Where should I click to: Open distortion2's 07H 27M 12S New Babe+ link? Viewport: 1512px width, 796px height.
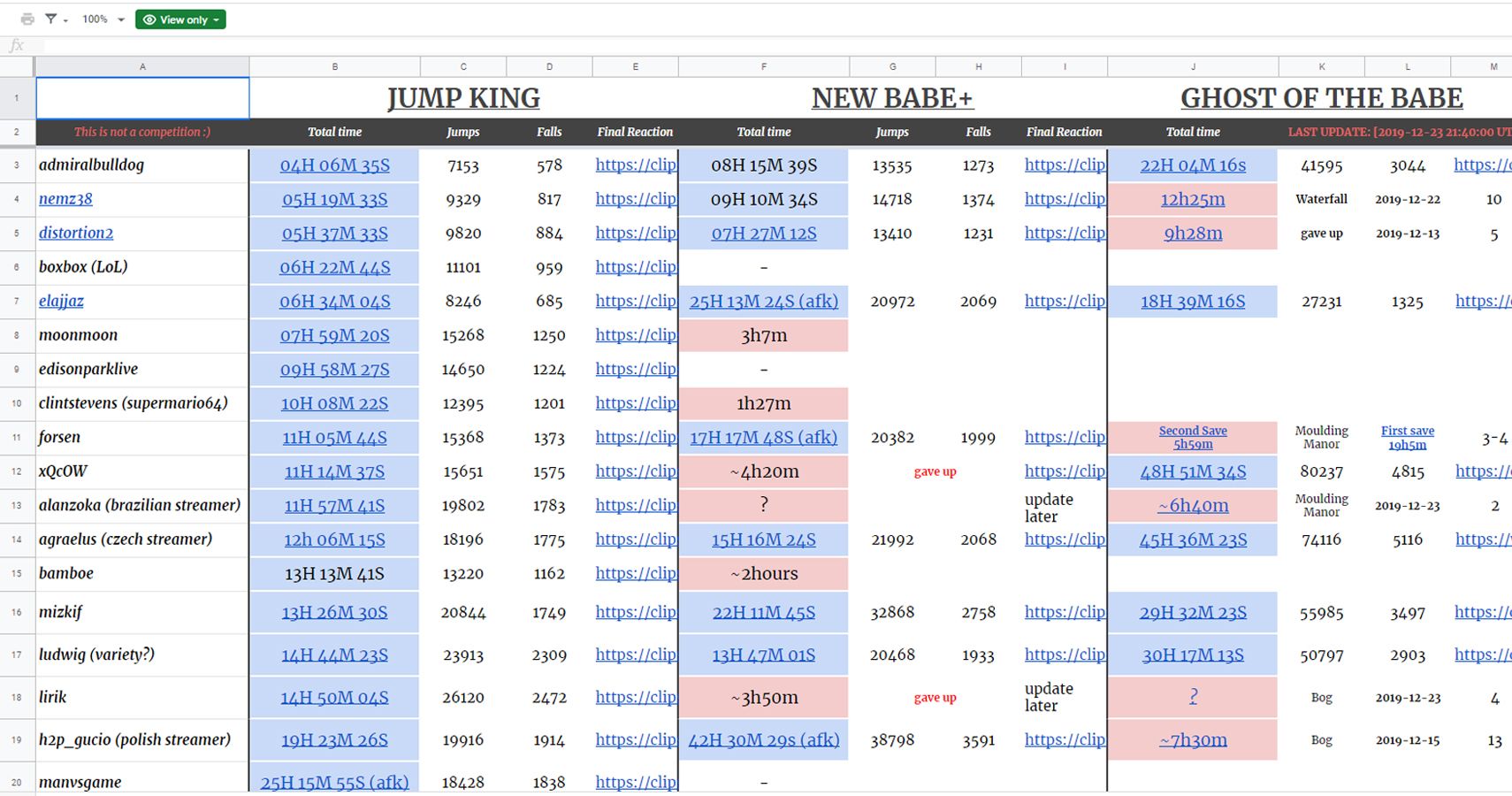[x=764, y=233]
